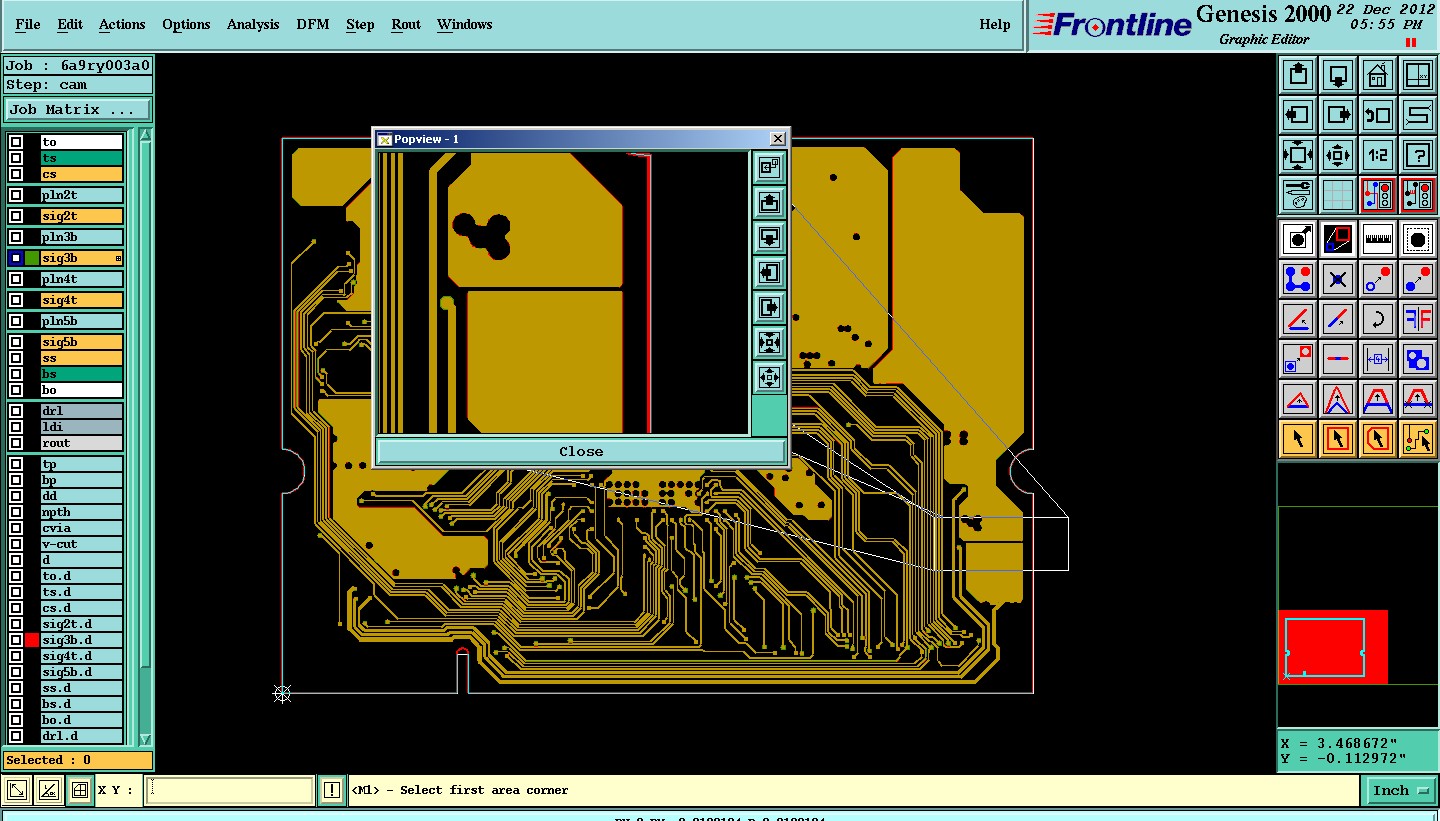
Task: Click the mirror F icon
Action: click(1418, 319)
